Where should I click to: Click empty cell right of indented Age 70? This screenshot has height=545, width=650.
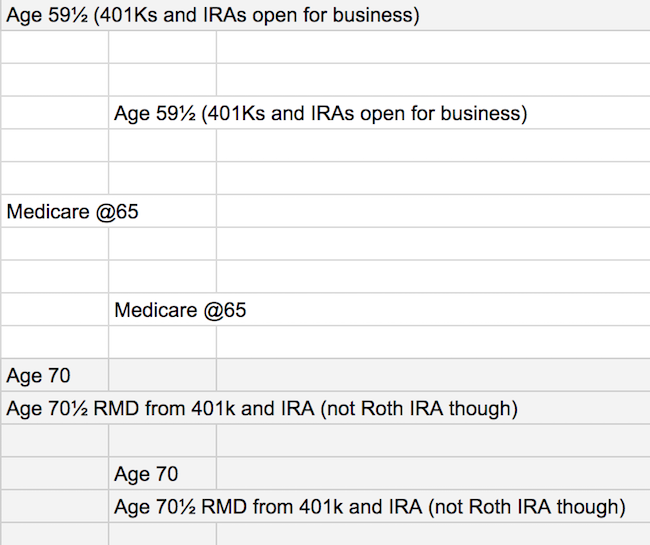pyautogui.click(x=433, y=473)
